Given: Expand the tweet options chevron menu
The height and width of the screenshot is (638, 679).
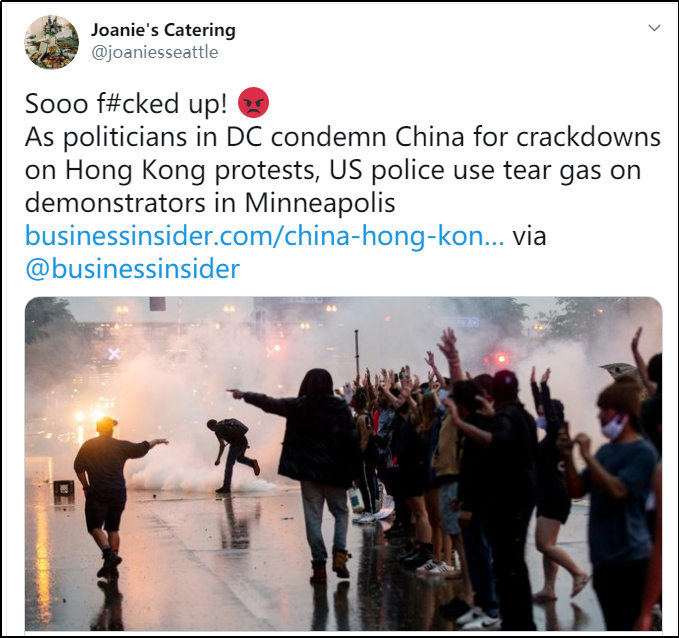Looking at the screenshot, I should pyautogui.click(x=654, y=28).
